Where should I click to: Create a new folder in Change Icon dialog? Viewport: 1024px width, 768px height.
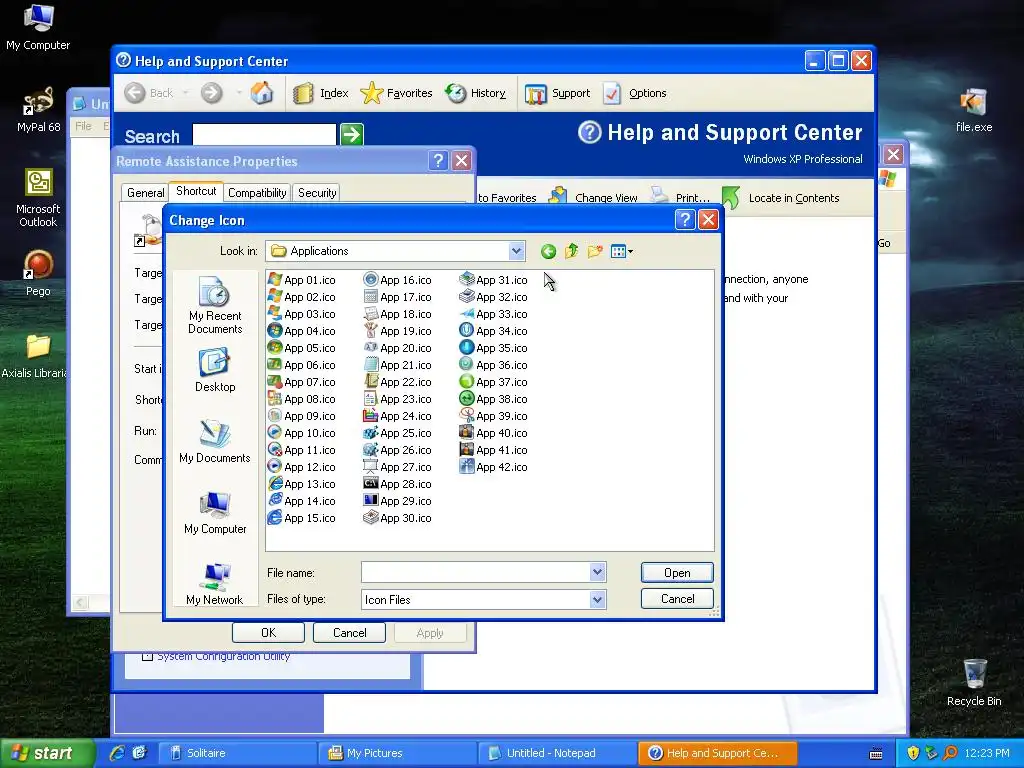point(594,251)
